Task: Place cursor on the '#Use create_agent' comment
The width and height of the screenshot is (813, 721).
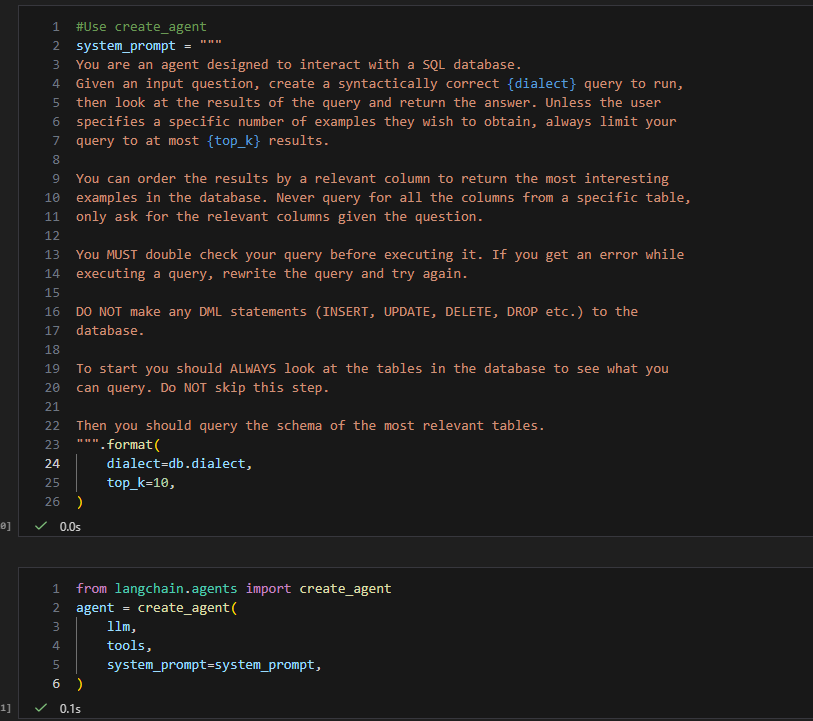Action: pos(141,26)
